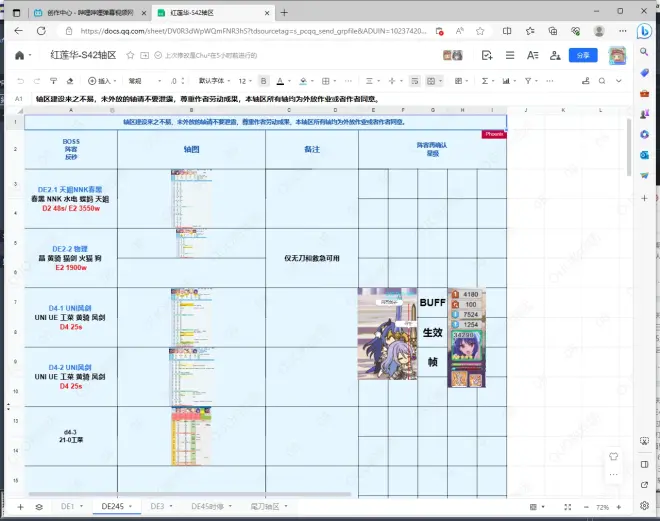Click the character image thumbnail in the sheet
Viewport: 660px width, 521px height.
click(x=387, y=320)
